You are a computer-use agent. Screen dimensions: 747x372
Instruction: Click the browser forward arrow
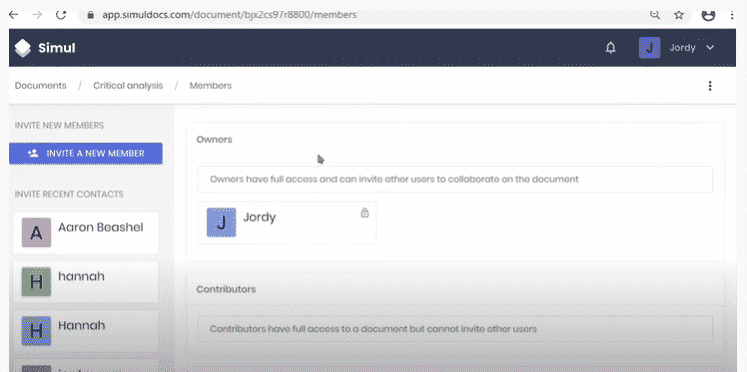pyautogui.click(x=37, y=15)
